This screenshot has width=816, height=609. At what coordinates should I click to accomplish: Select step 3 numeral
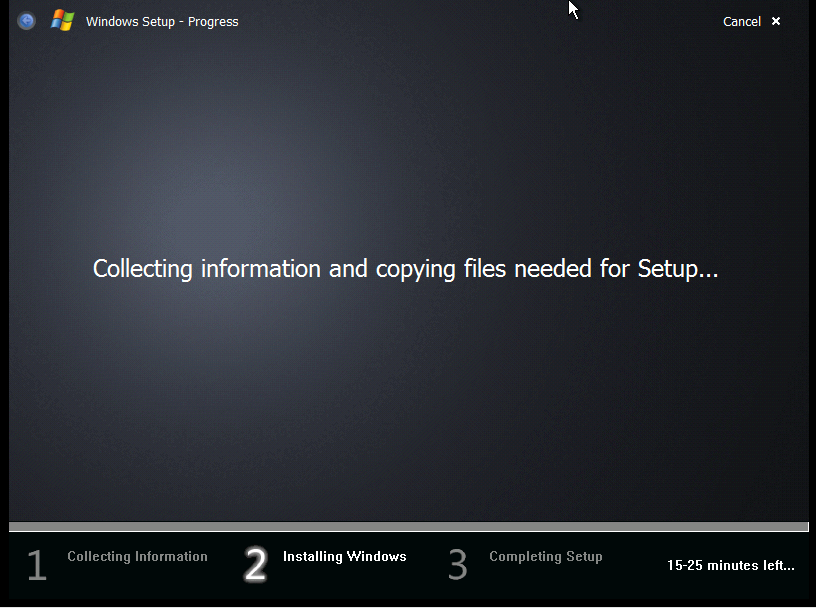458,565
